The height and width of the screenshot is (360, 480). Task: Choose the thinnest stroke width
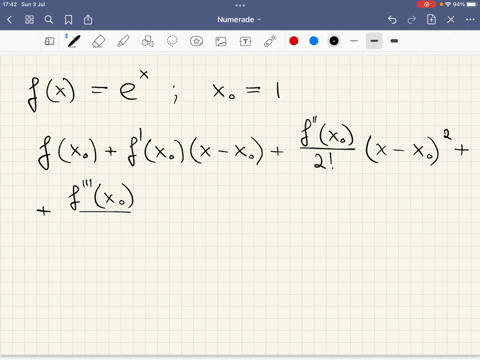tap(354, 41)
